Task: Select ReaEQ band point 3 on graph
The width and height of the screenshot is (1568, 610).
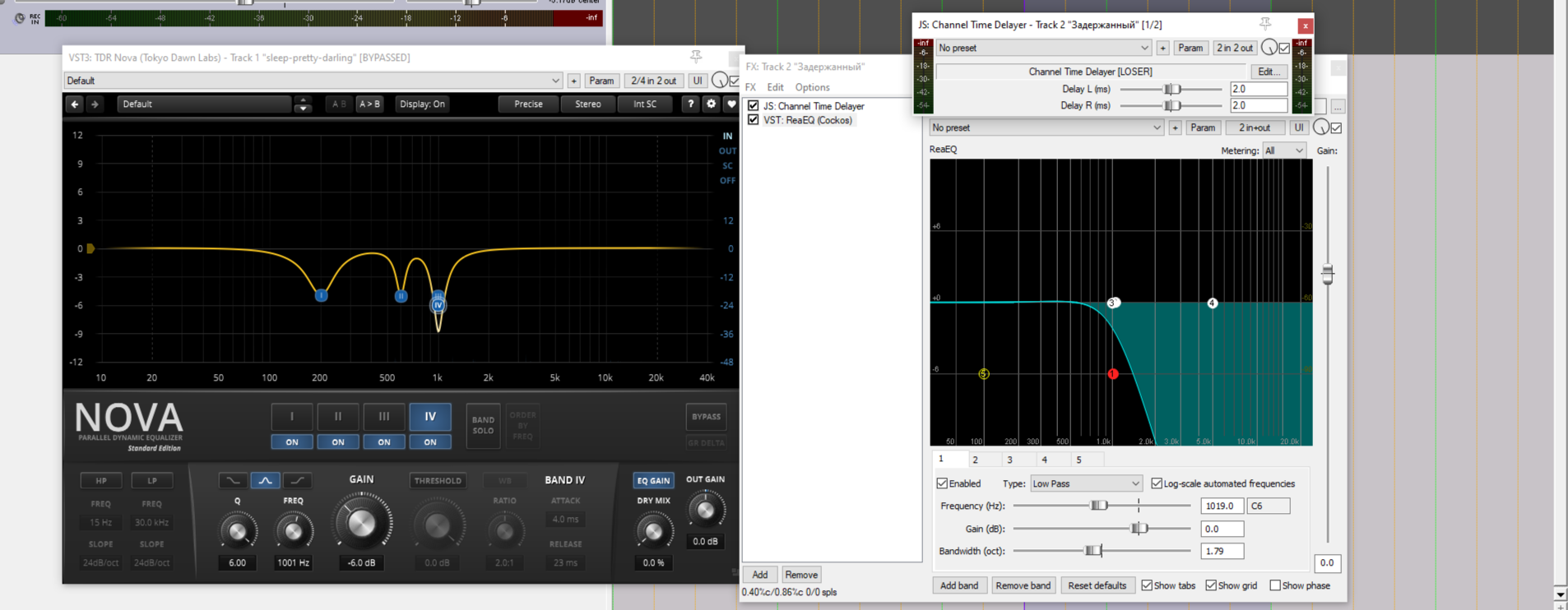Action: 1112,303
